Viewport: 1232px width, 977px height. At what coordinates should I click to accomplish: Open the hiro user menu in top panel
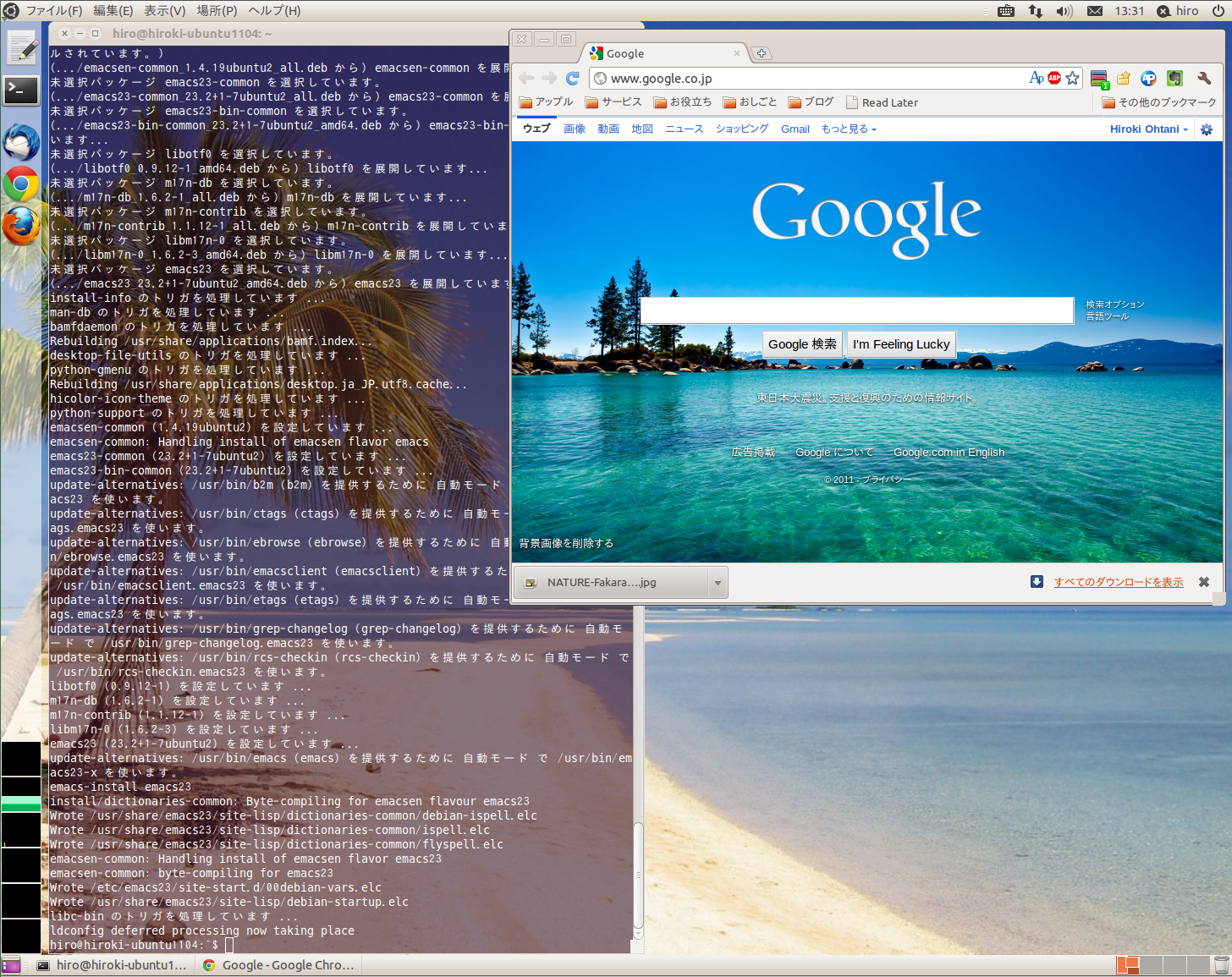click(1178, 11)
